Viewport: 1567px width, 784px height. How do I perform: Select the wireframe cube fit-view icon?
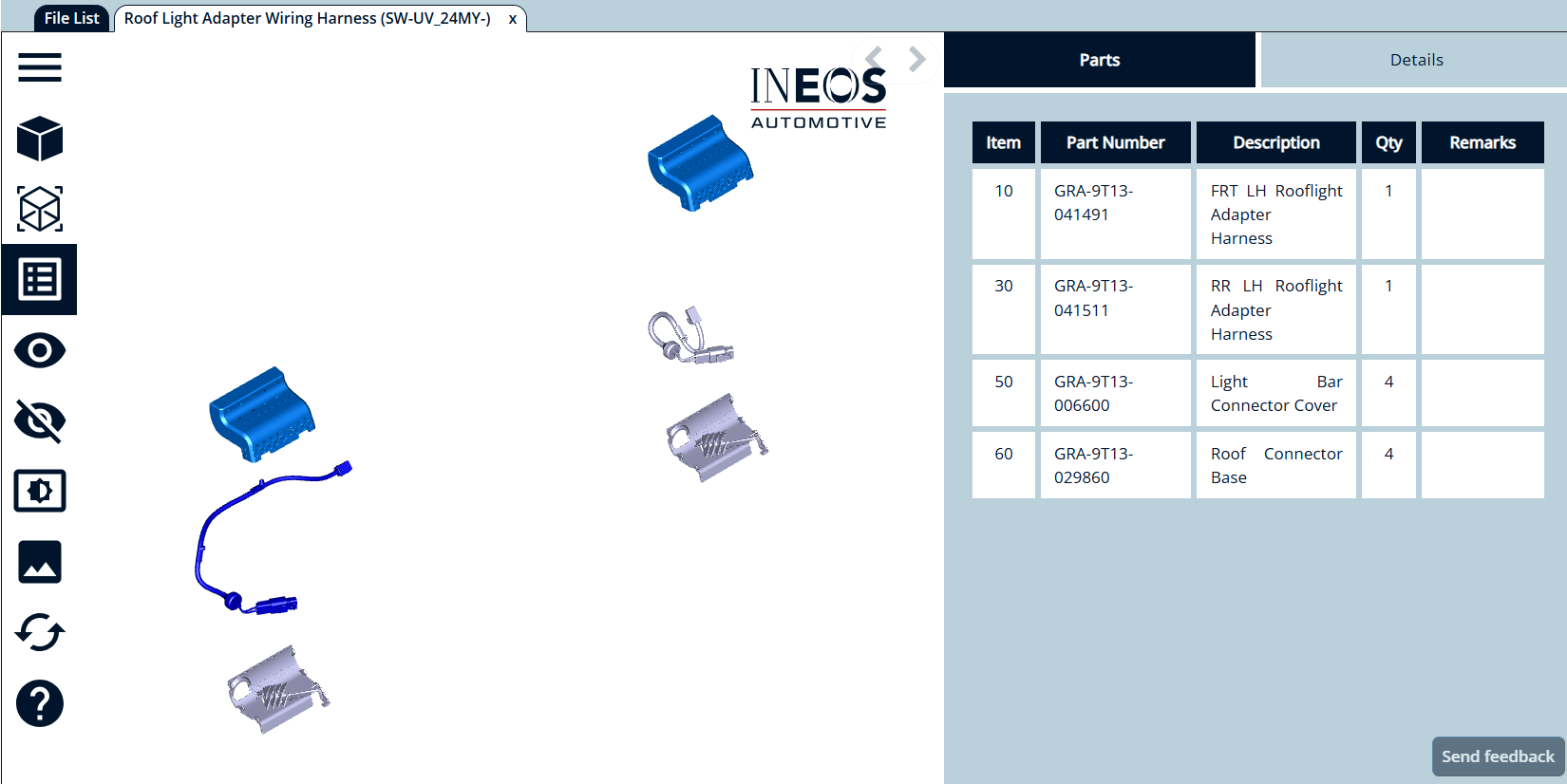click(39, 209)
